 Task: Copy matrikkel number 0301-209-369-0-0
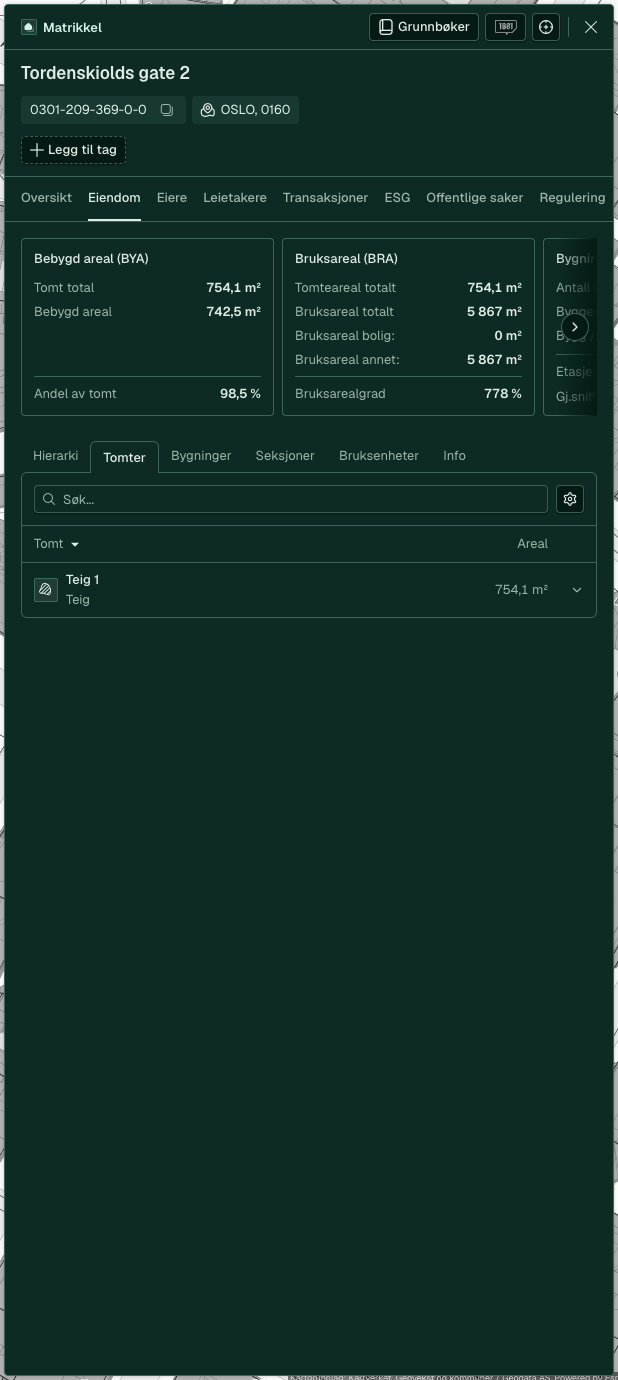coord(167,110)
